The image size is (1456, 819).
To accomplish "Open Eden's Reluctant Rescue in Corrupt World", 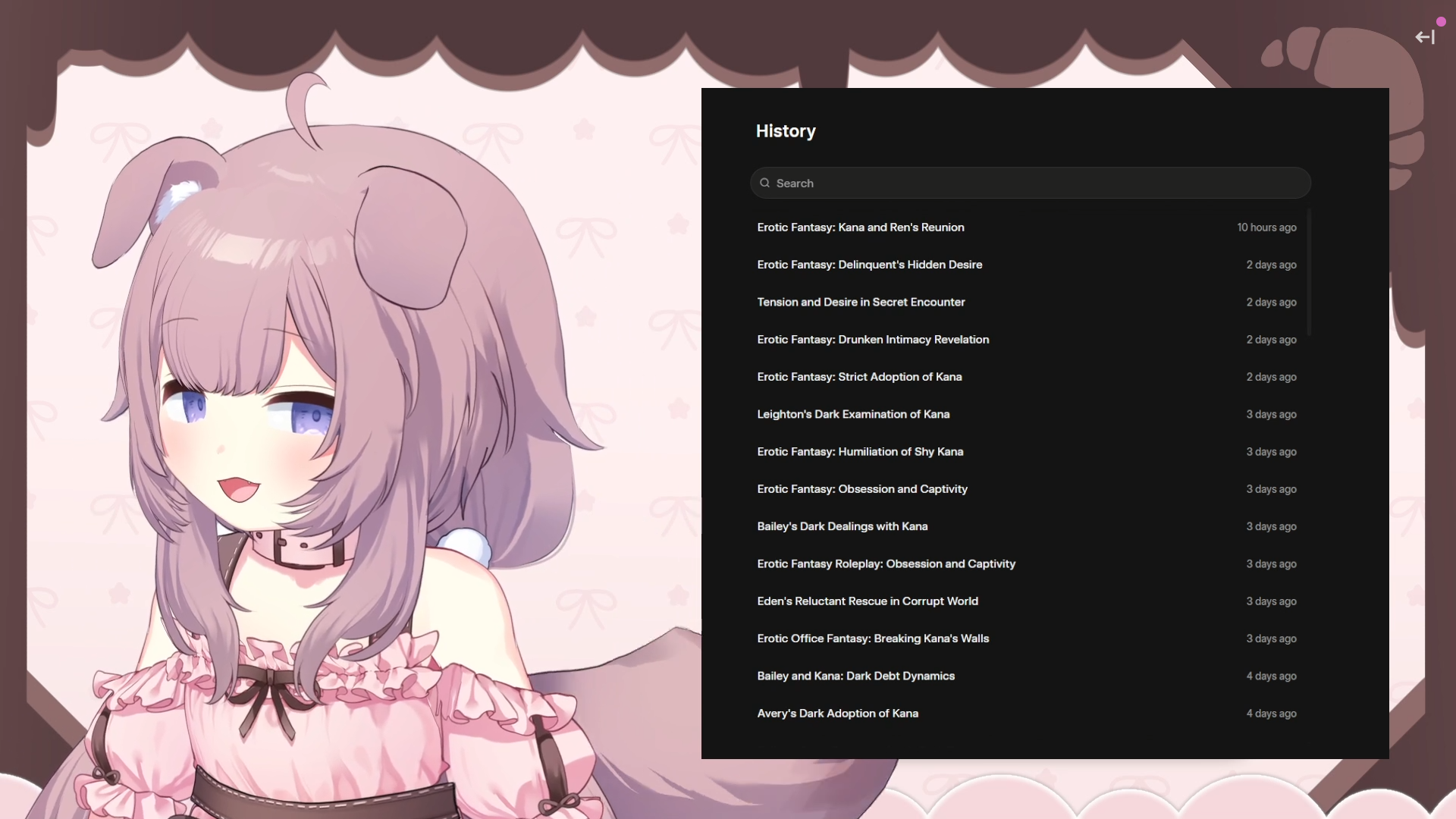I will (x=867, y=601).
